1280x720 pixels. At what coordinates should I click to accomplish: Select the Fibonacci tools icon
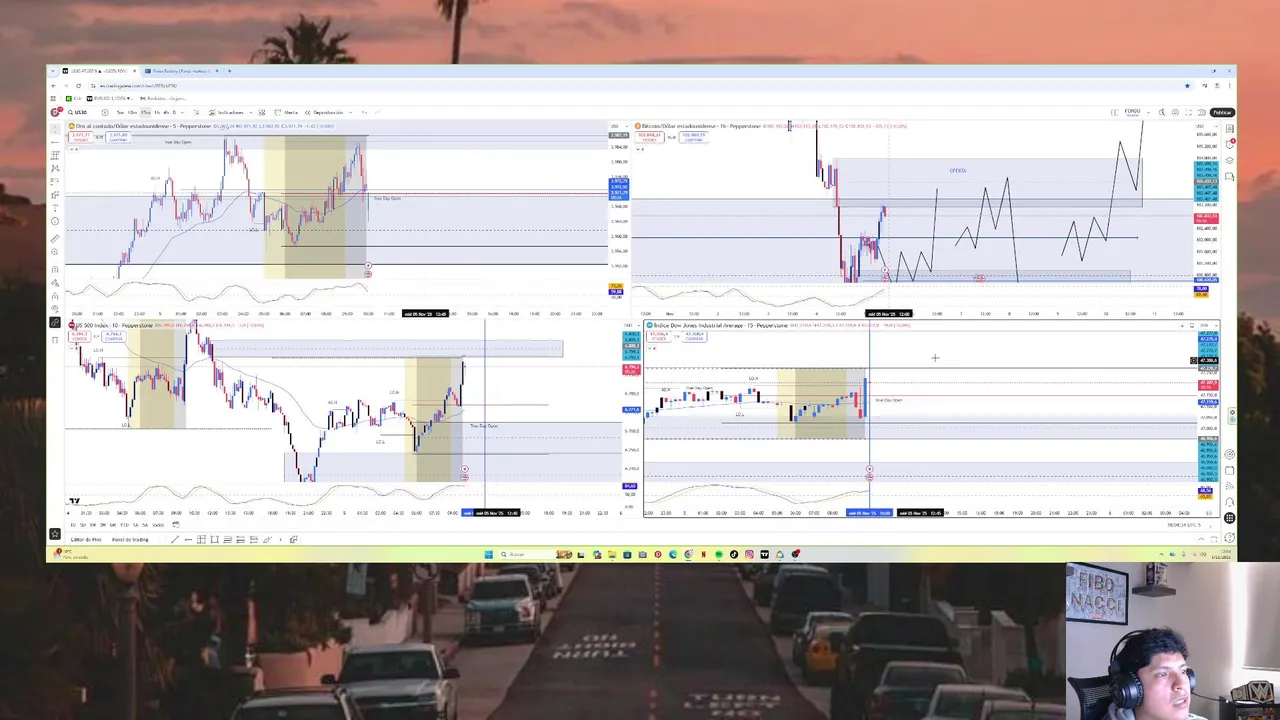click(x=55, y=155)
